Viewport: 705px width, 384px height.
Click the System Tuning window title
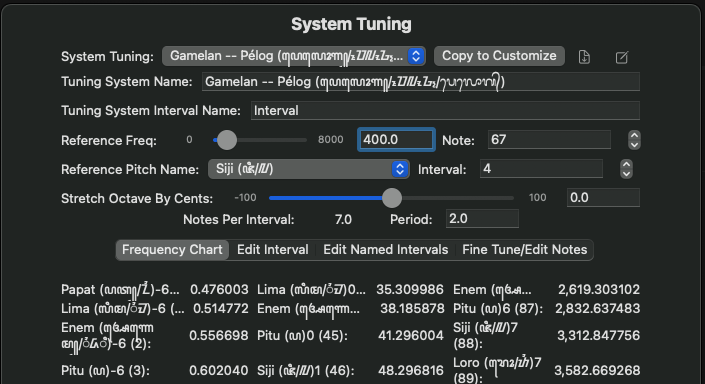(351, 24)
